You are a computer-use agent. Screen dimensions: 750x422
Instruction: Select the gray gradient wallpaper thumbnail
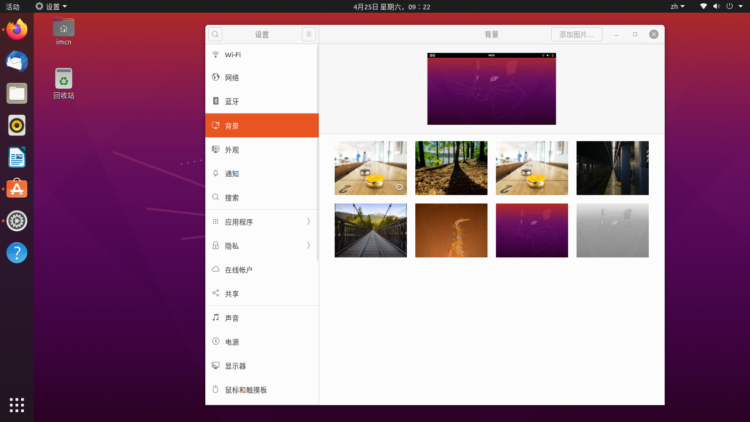[612, 230]
